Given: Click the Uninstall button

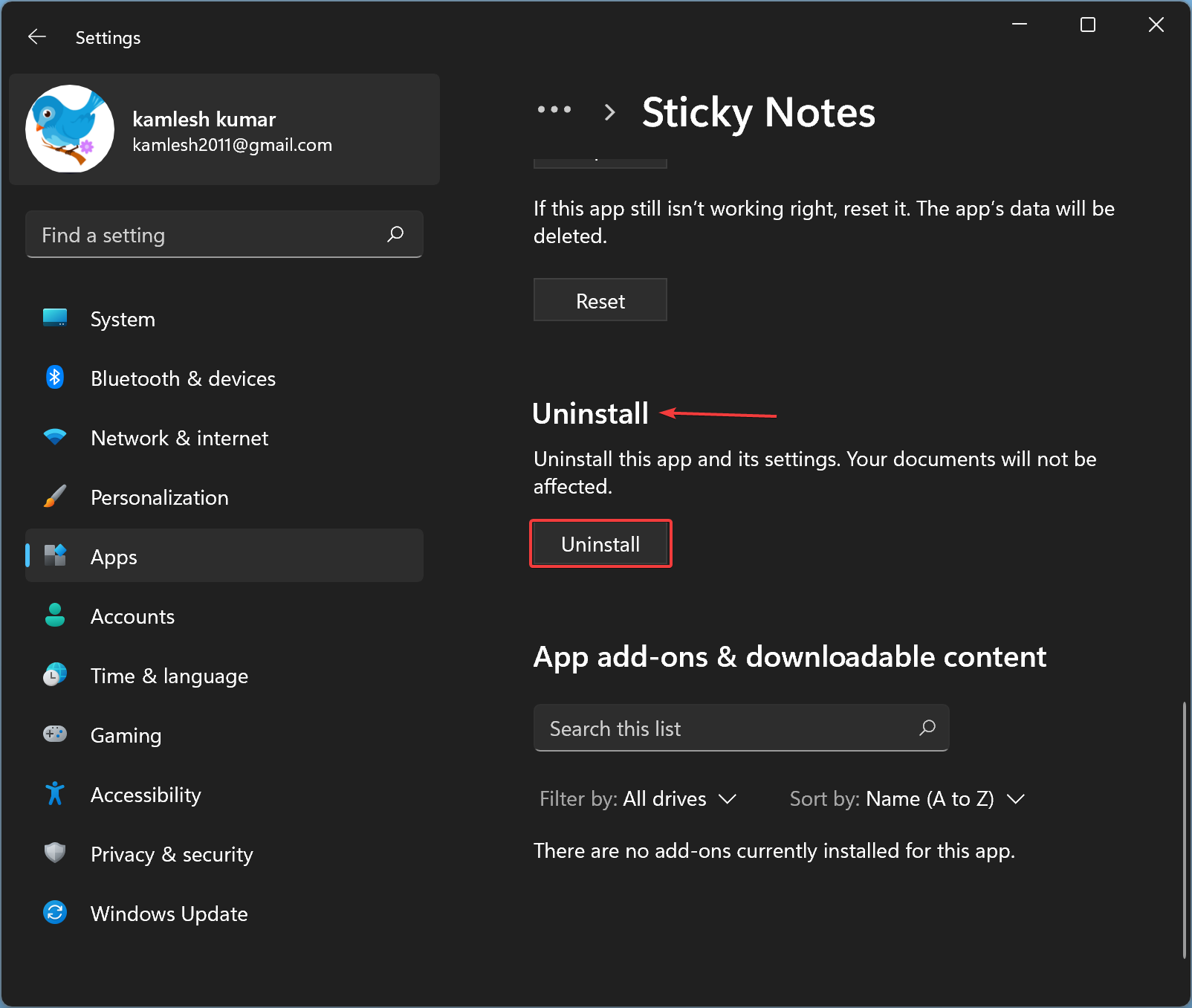Looking at the screenshot, I should click(x=600, y=543).
